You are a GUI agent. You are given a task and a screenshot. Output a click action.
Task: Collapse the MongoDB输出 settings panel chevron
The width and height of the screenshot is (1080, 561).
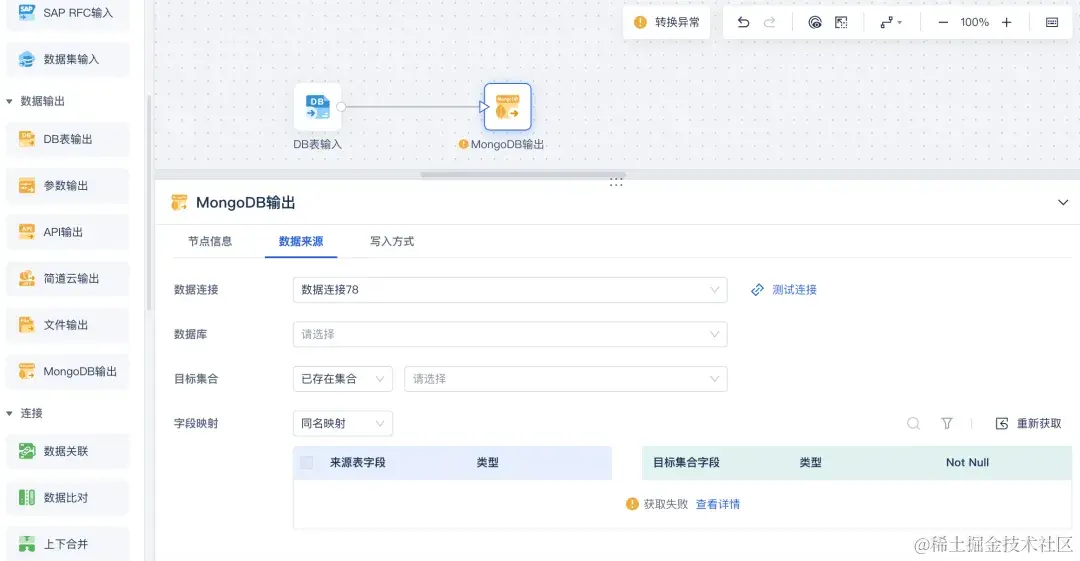(x=1063, y=203)
